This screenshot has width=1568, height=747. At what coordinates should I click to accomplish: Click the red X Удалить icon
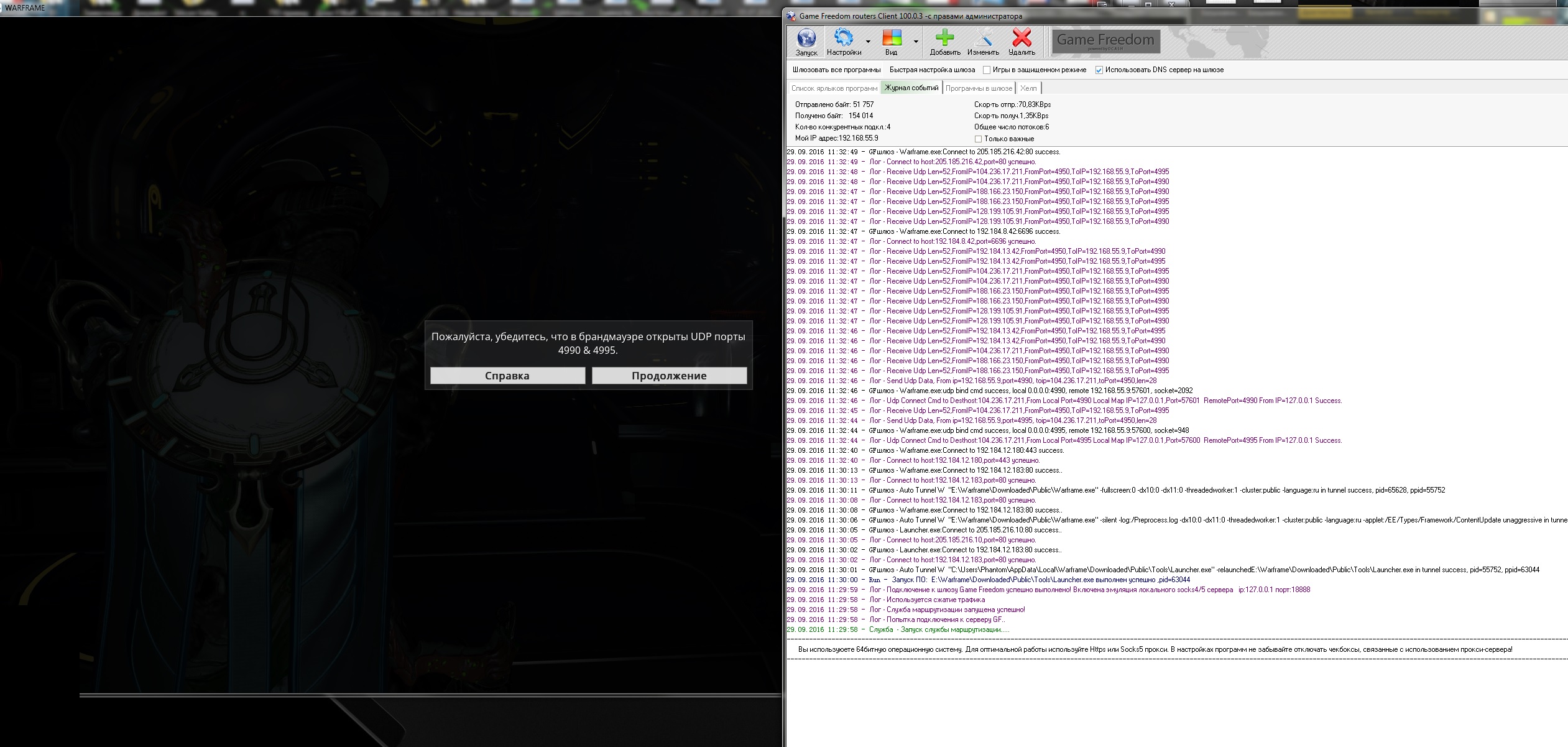[x=1022, y=38]
